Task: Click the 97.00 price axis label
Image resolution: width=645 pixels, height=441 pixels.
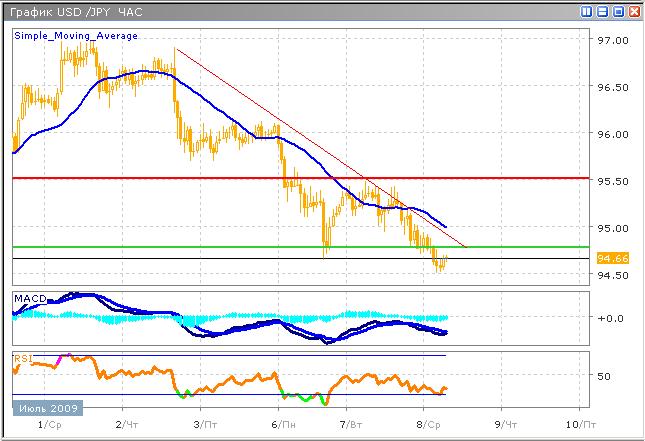Action: tap(611, 41)
